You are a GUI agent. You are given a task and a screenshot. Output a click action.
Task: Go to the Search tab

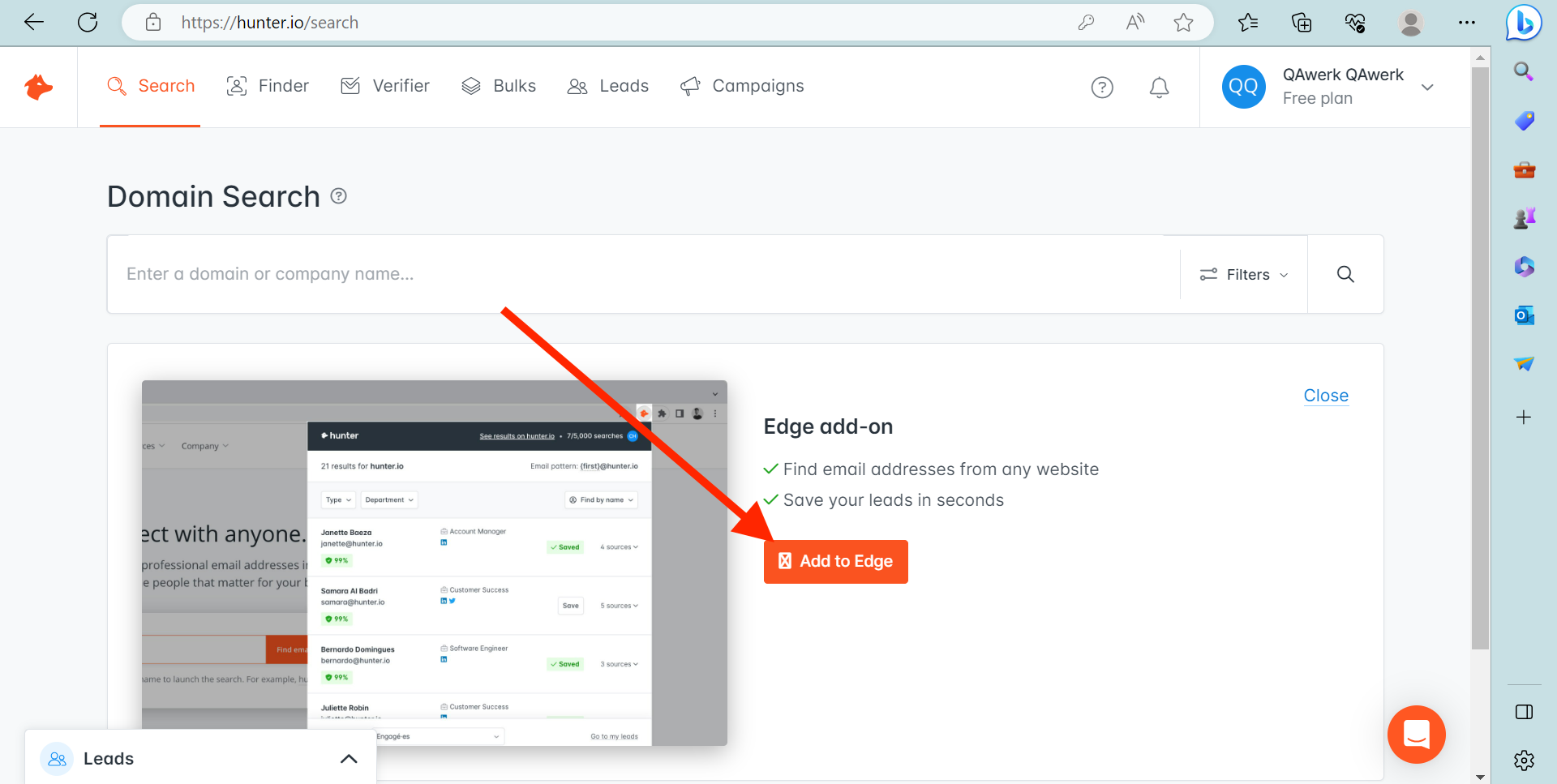[151, 86]
